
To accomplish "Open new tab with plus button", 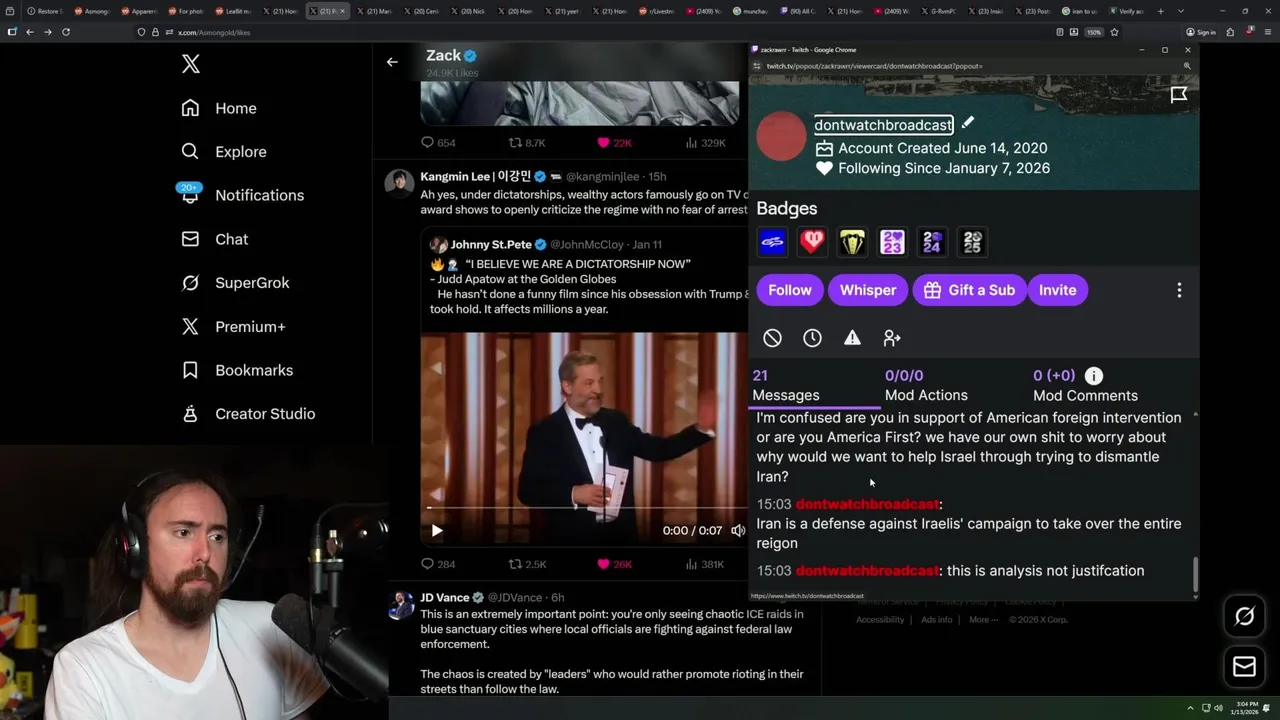I will tap(1160, 11).
